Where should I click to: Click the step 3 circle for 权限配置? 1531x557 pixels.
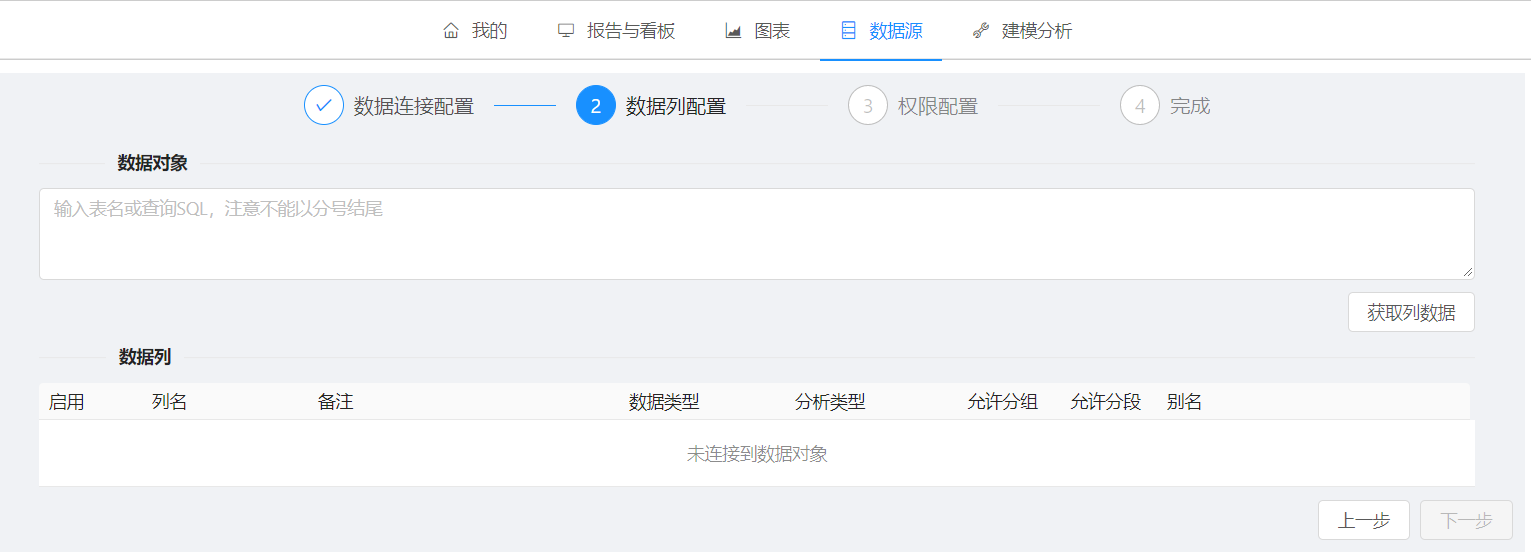(x=868, y=105)
